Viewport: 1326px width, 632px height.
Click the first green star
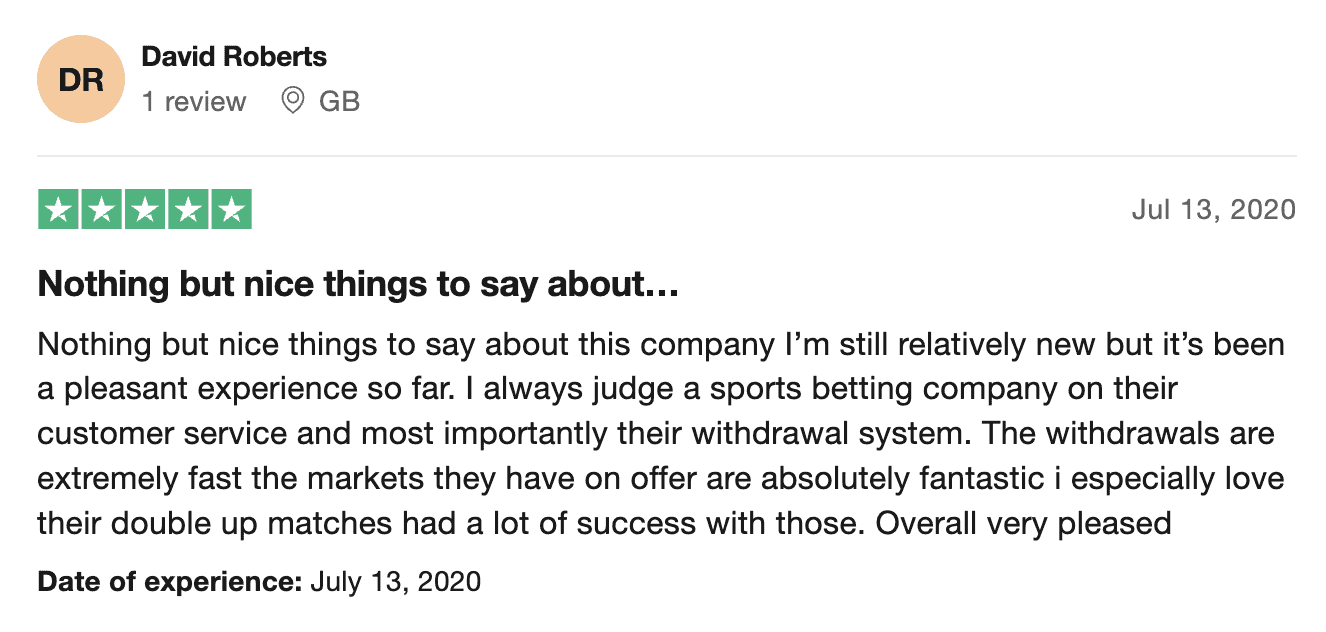point(58,210)
